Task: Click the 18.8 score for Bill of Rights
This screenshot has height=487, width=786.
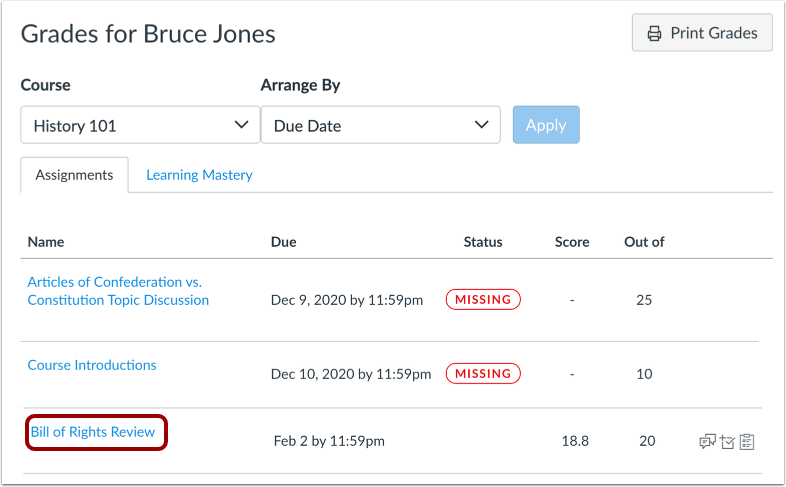Action: click(572, 441)
